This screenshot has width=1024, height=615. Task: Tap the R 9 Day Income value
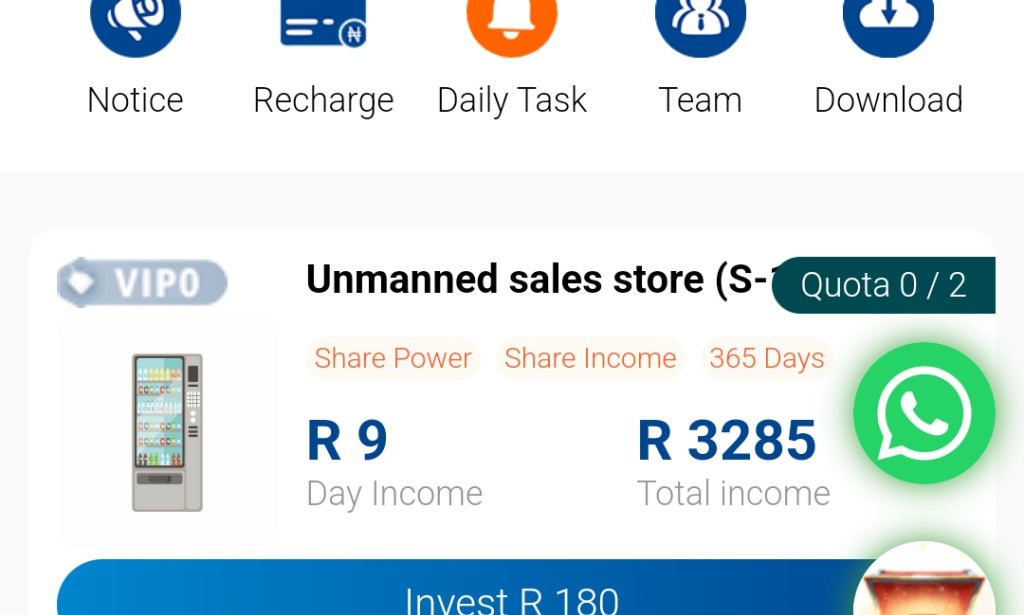(346, 440)
